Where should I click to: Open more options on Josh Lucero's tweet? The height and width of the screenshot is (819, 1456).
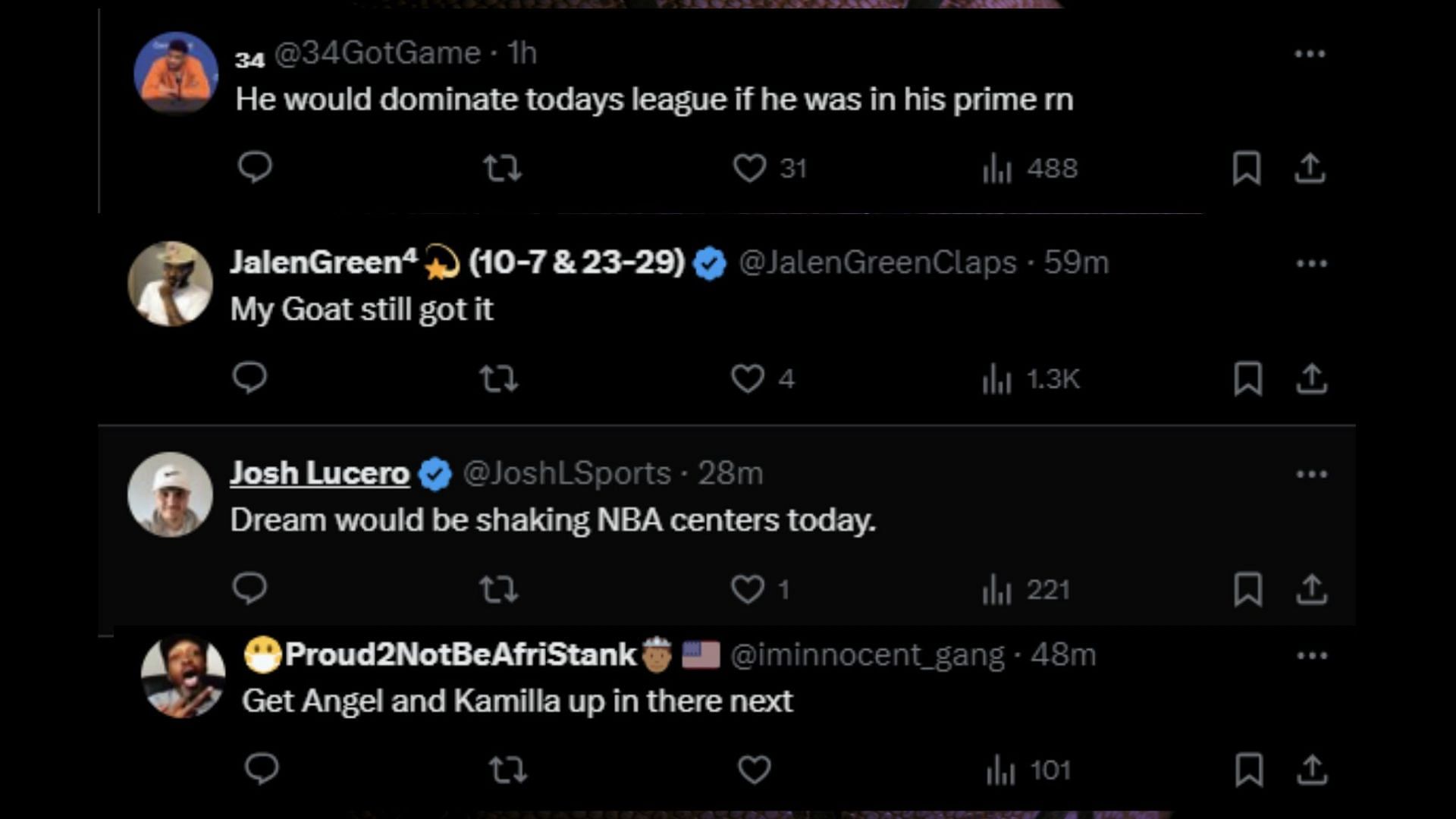point(1311,474)
